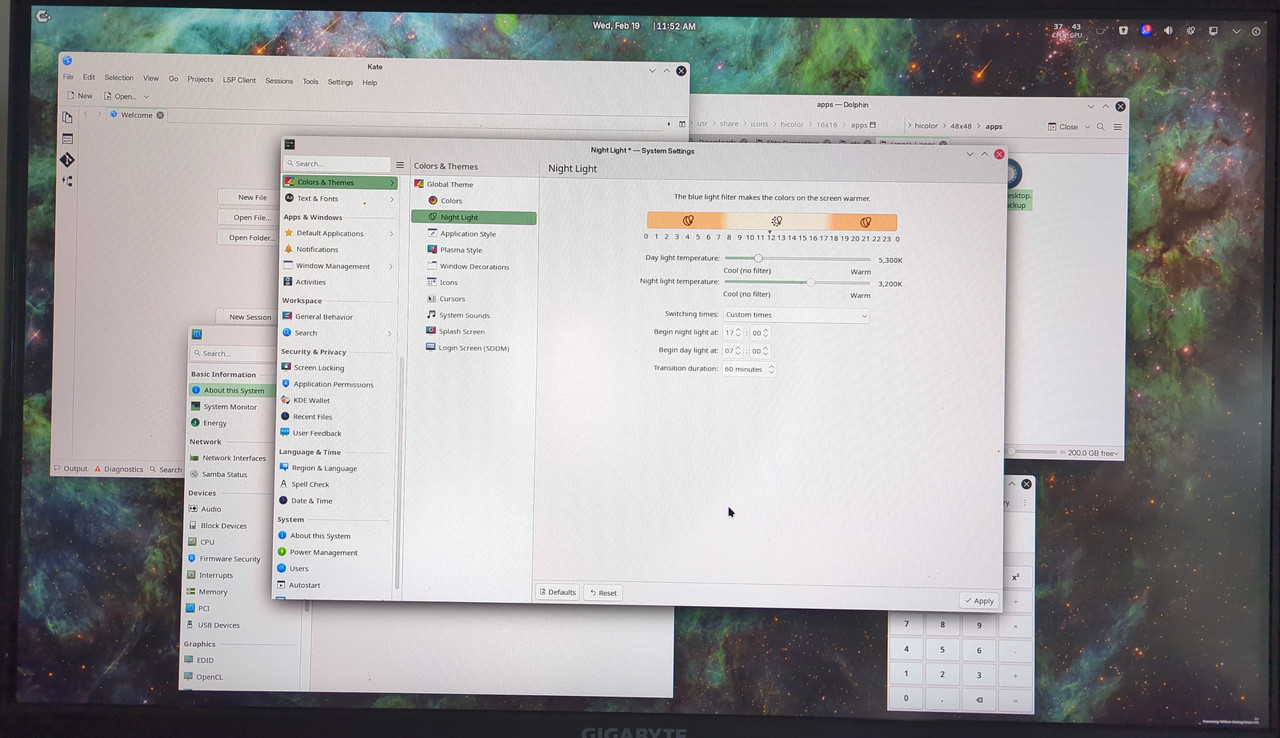Open the Switching times dropdown
The width and height of the screenshot is (1280, 738).
(x=796, y=315)
